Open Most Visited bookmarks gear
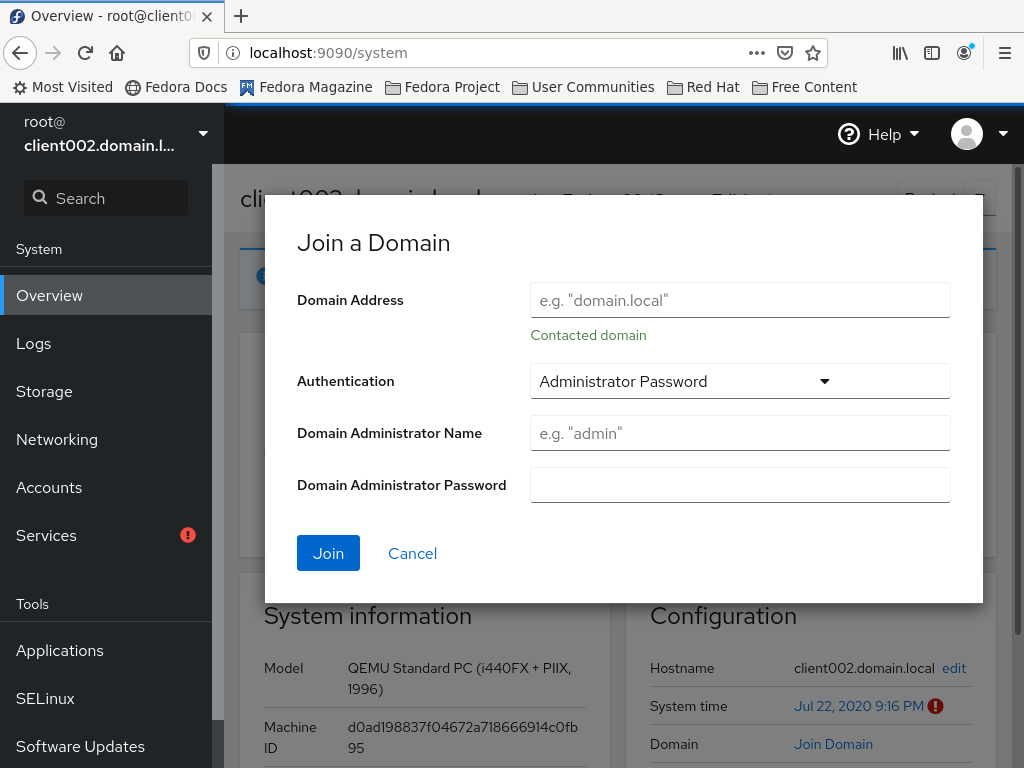1024x768 pixels. click(x=63, y=88)
